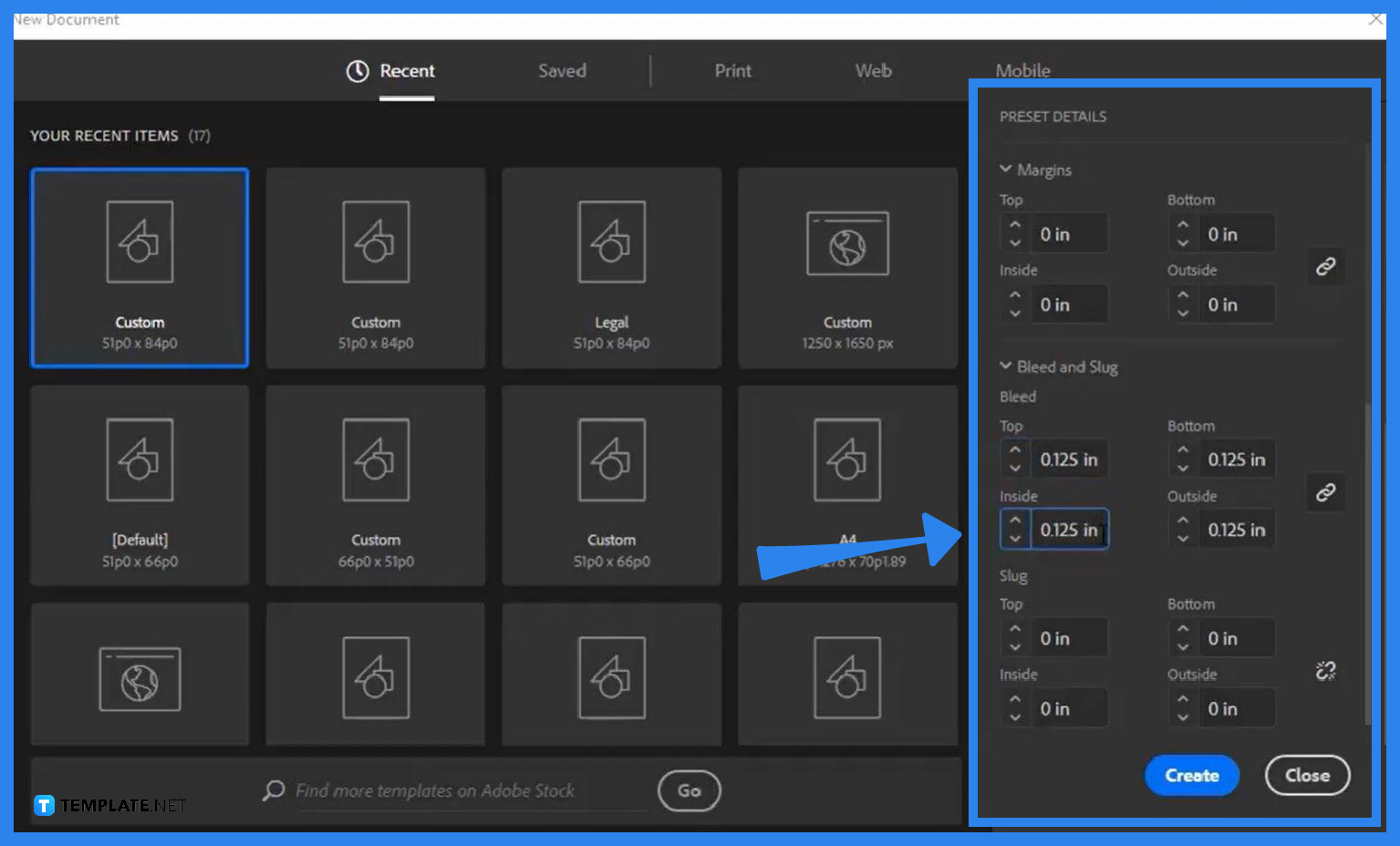
Task: Click the globe icon on the bottom-left web preset
Action: pyautogui.click(x=139, y=677)
